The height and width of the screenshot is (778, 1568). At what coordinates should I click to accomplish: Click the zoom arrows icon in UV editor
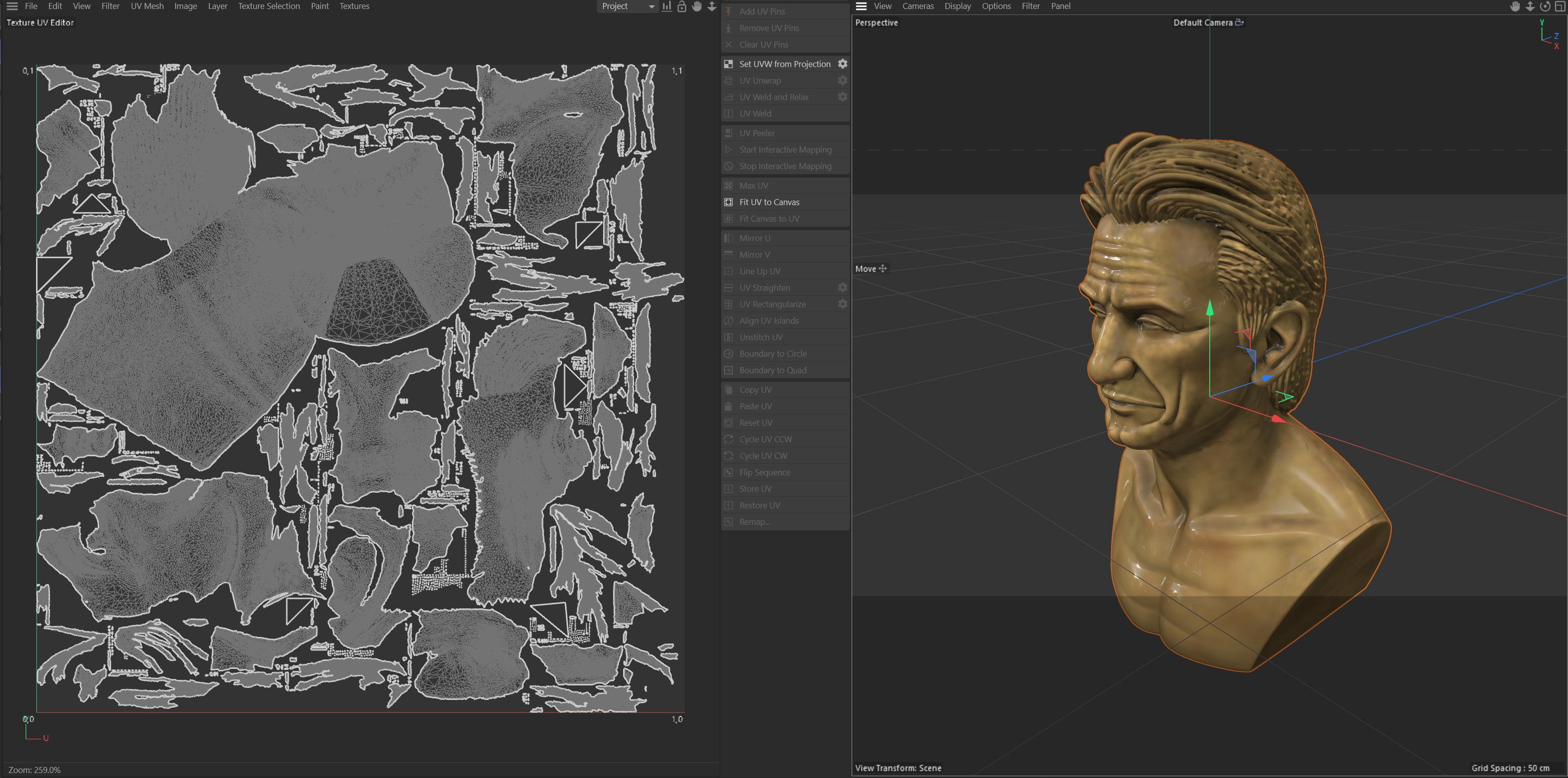coord(712,6)
